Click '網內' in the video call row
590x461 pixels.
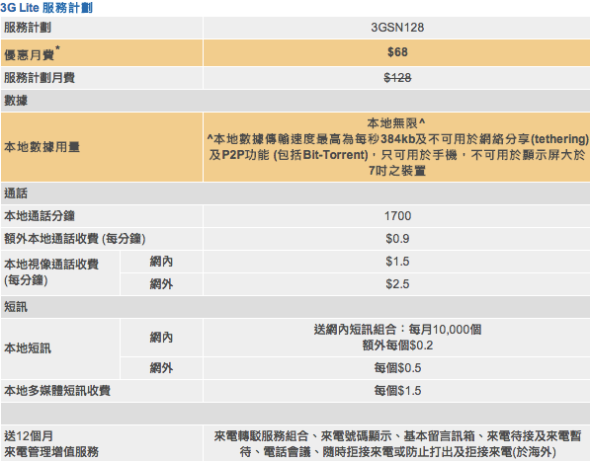click(161, 261)
